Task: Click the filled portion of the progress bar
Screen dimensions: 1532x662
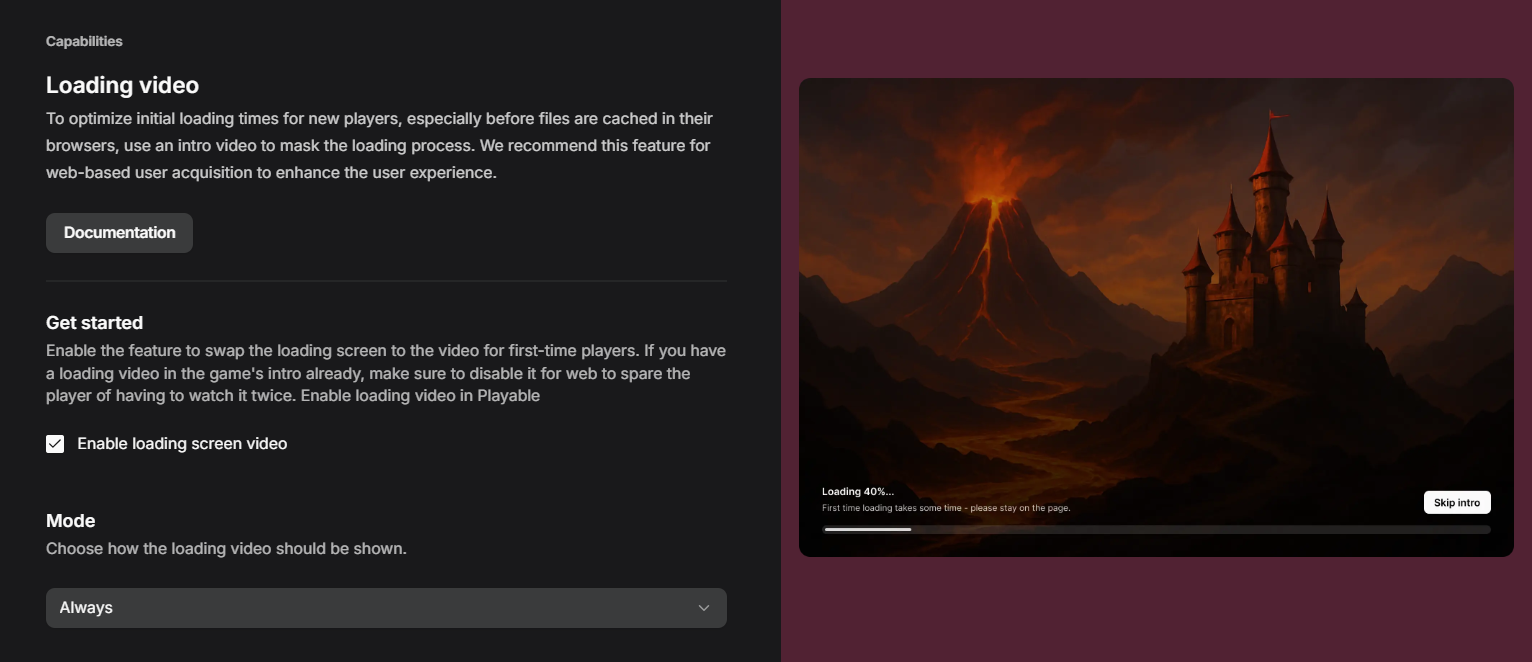Action: (x=867, y=529)
